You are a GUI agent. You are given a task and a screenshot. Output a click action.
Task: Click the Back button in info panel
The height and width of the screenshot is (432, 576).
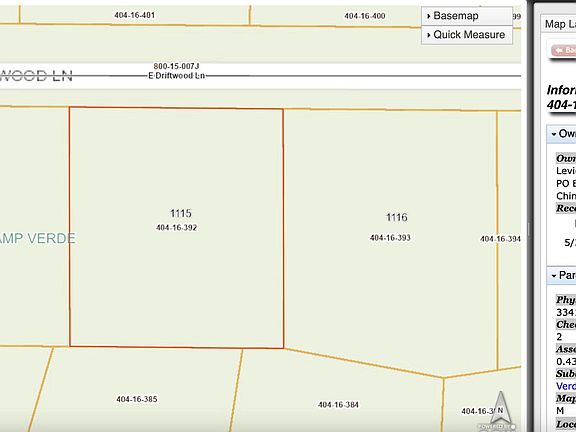tap(564, 50)
